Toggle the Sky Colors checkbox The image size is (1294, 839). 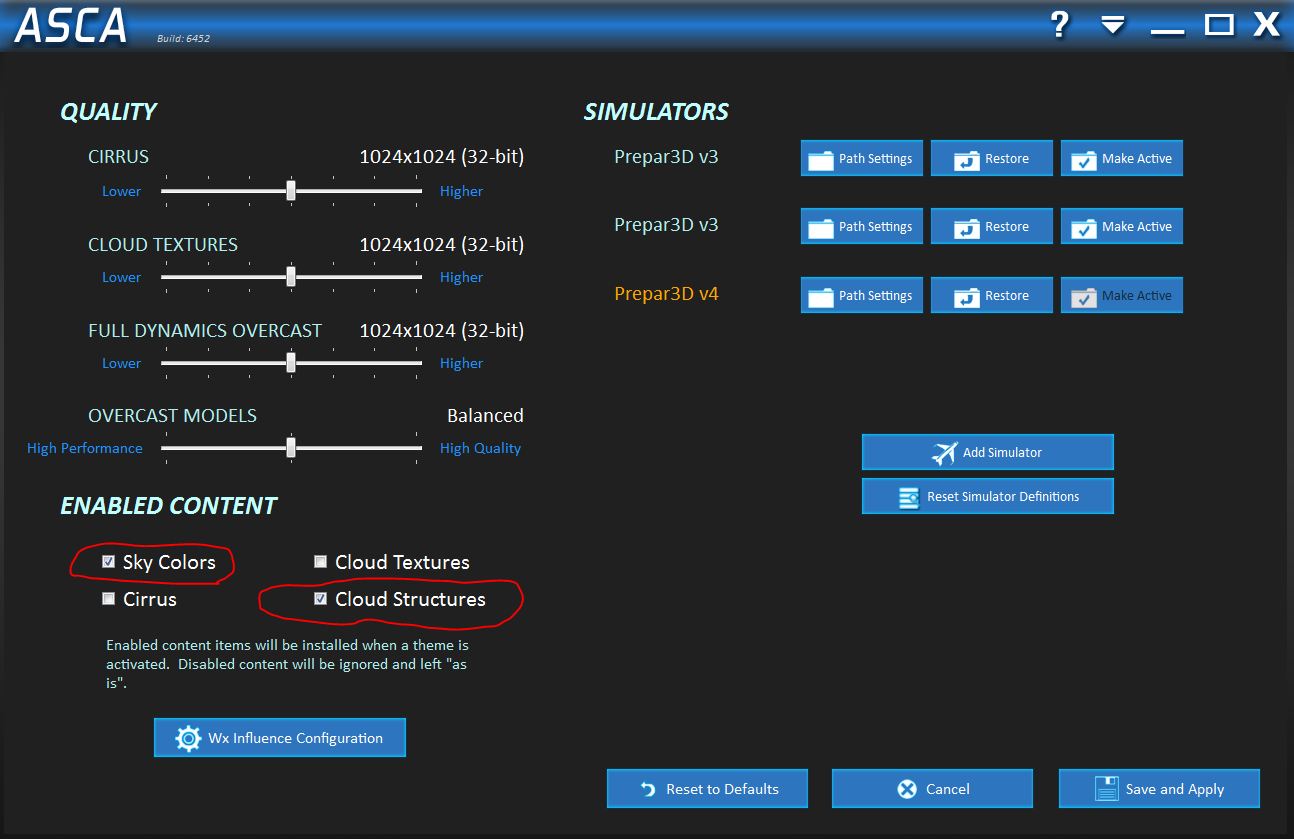(109, 562)
